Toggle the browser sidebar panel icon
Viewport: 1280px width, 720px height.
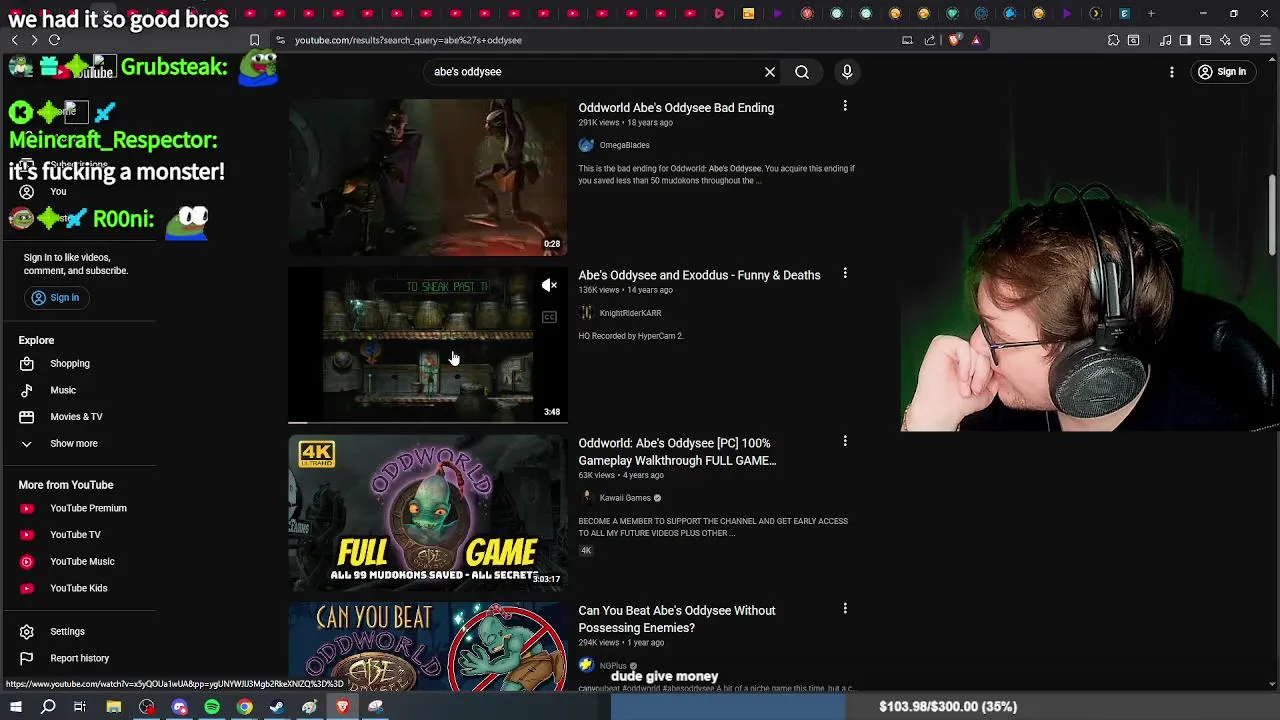click(x=1185, y=40)
